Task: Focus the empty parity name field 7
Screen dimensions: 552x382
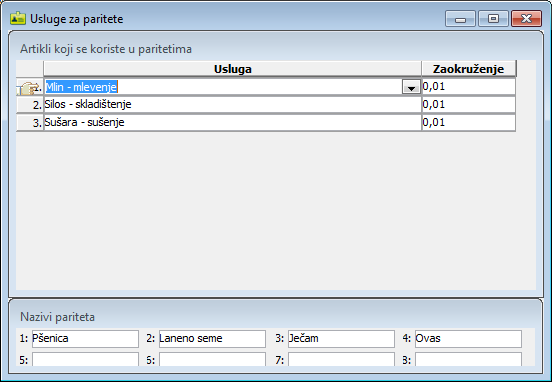Action: [341, 359]
